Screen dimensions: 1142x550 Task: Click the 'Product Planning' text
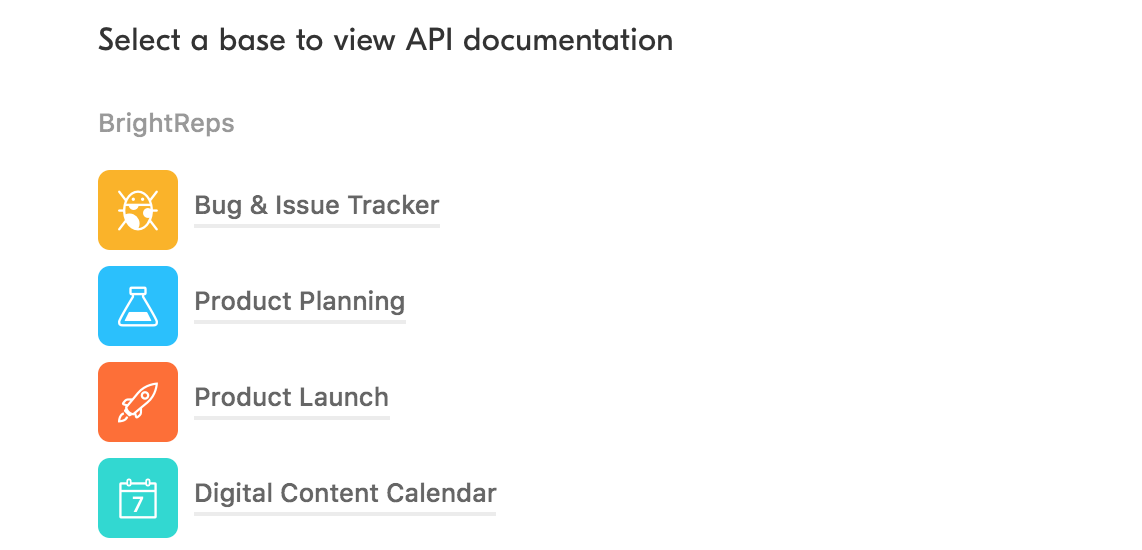click(300, 302)
